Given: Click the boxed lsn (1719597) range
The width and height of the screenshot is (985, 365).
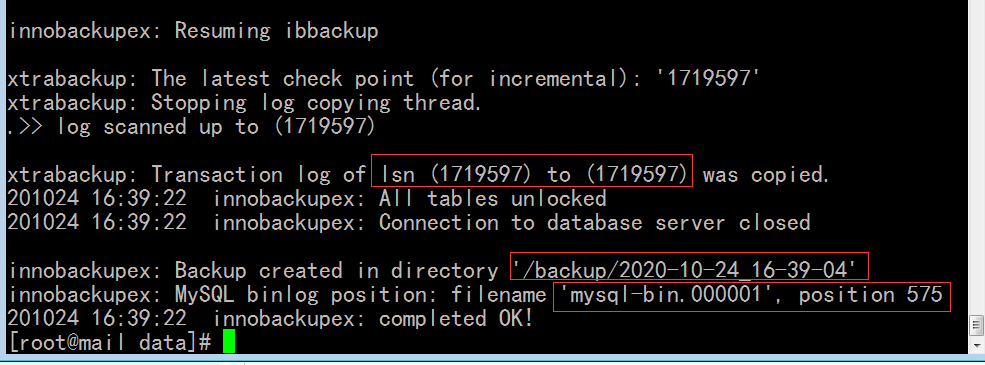Looking at the screenshot, I should (x=531, y=174).
